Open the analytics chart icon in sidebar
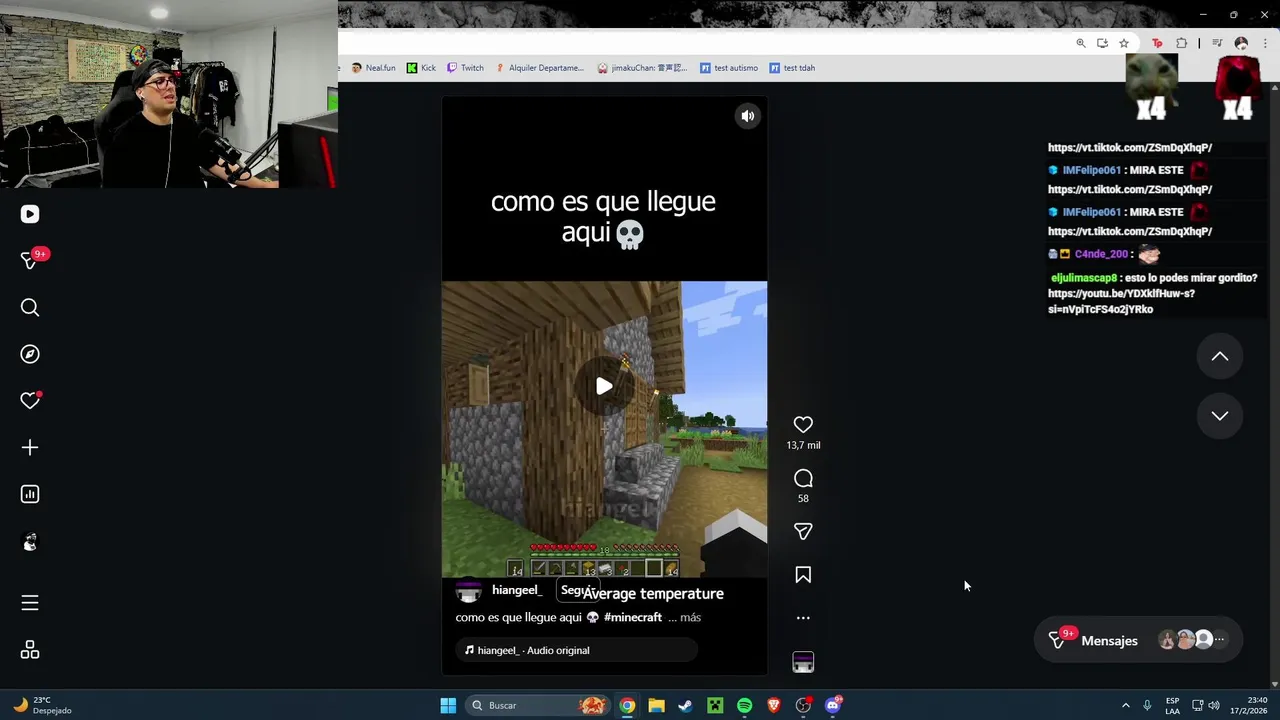This screenshot has height=720, width=1280. point(30,494)
